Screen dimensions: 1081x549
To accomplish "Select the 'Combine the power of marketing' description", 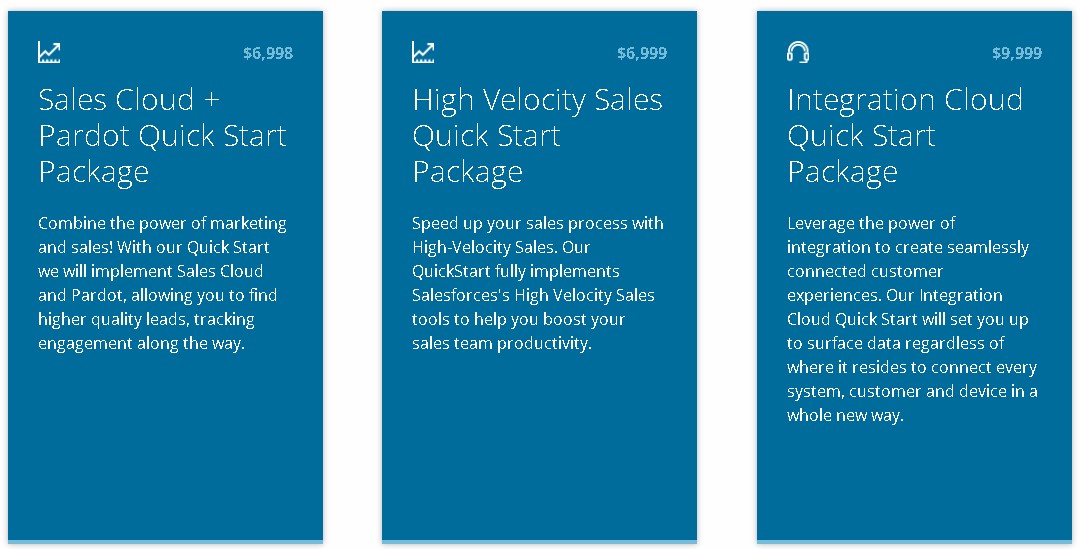I will [162, 283].
